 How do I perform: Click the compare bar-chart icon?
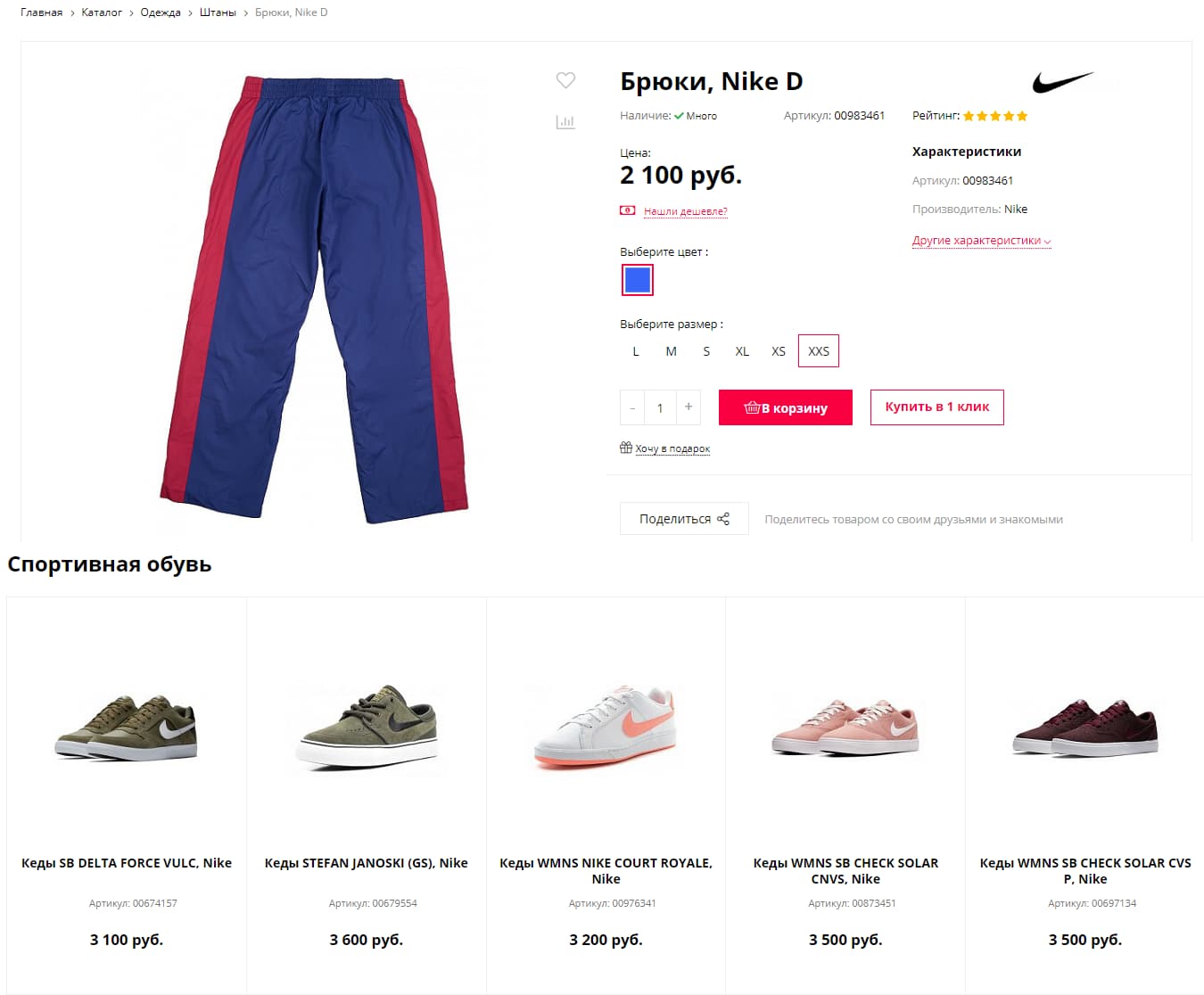(565, 121)
